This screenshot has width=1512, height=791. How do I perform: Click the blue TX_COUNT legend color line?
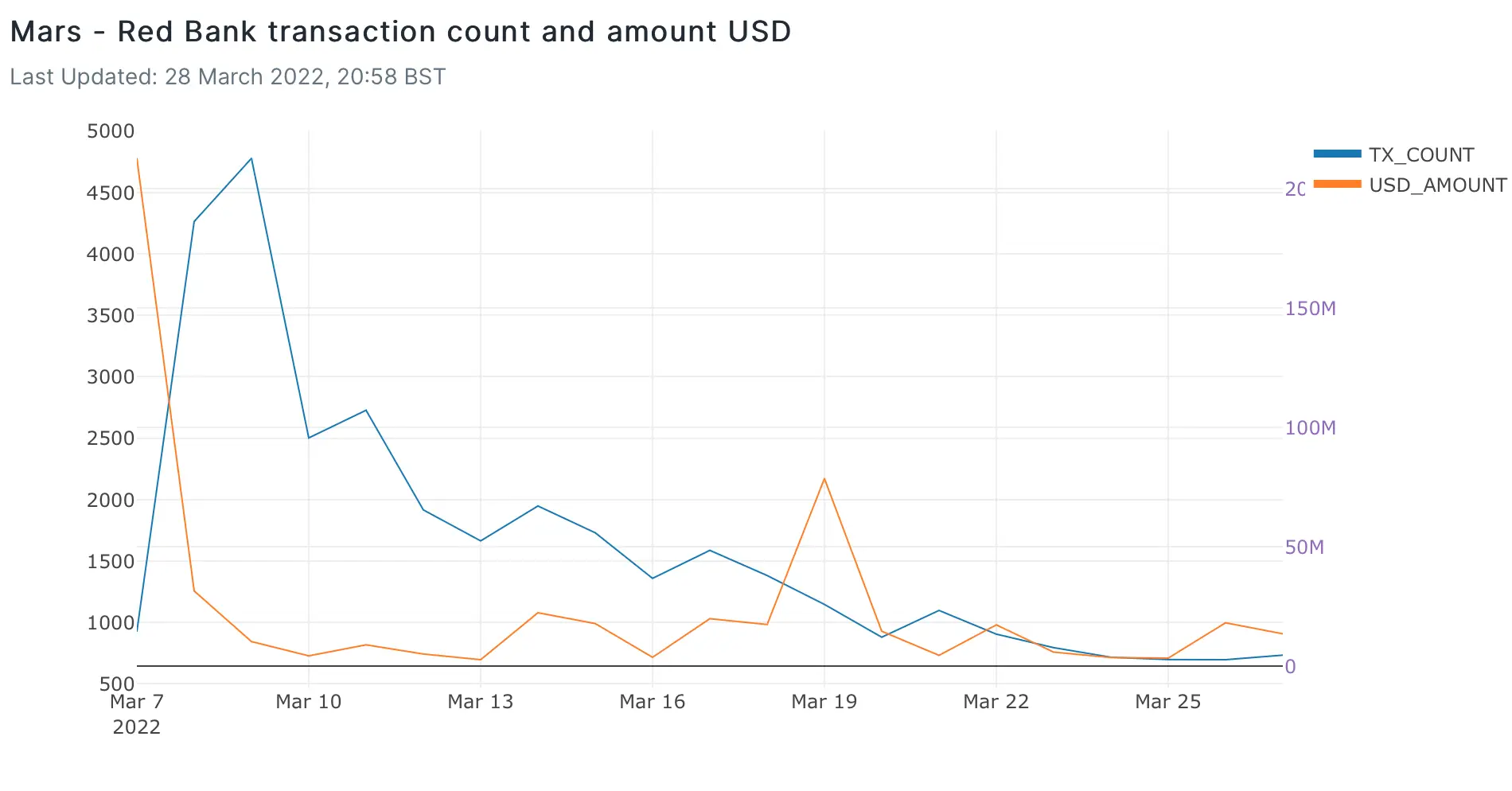click(x=1337, y=154)
